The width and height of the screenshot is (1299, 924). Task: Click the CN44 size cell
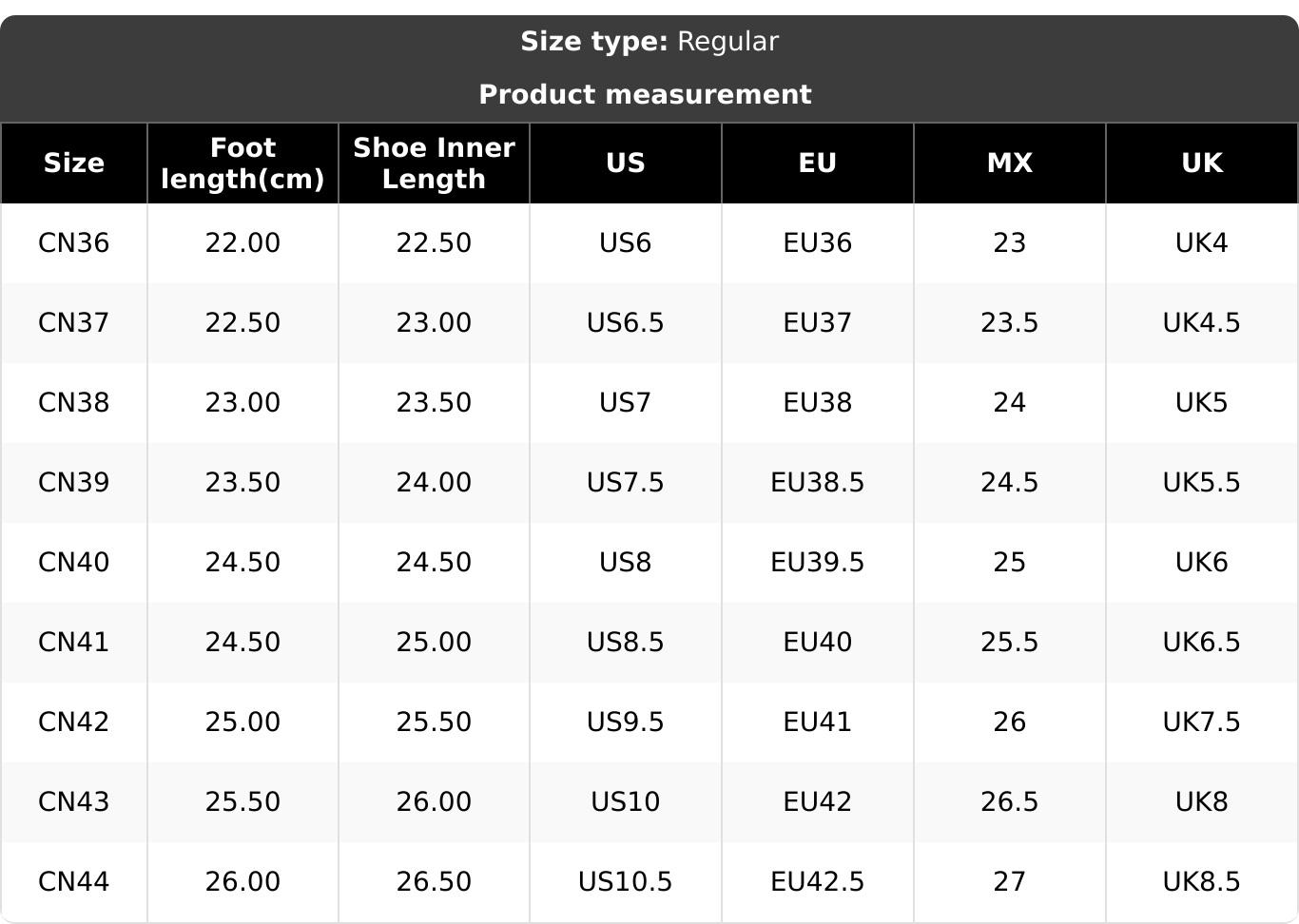[x=73, y=881]
